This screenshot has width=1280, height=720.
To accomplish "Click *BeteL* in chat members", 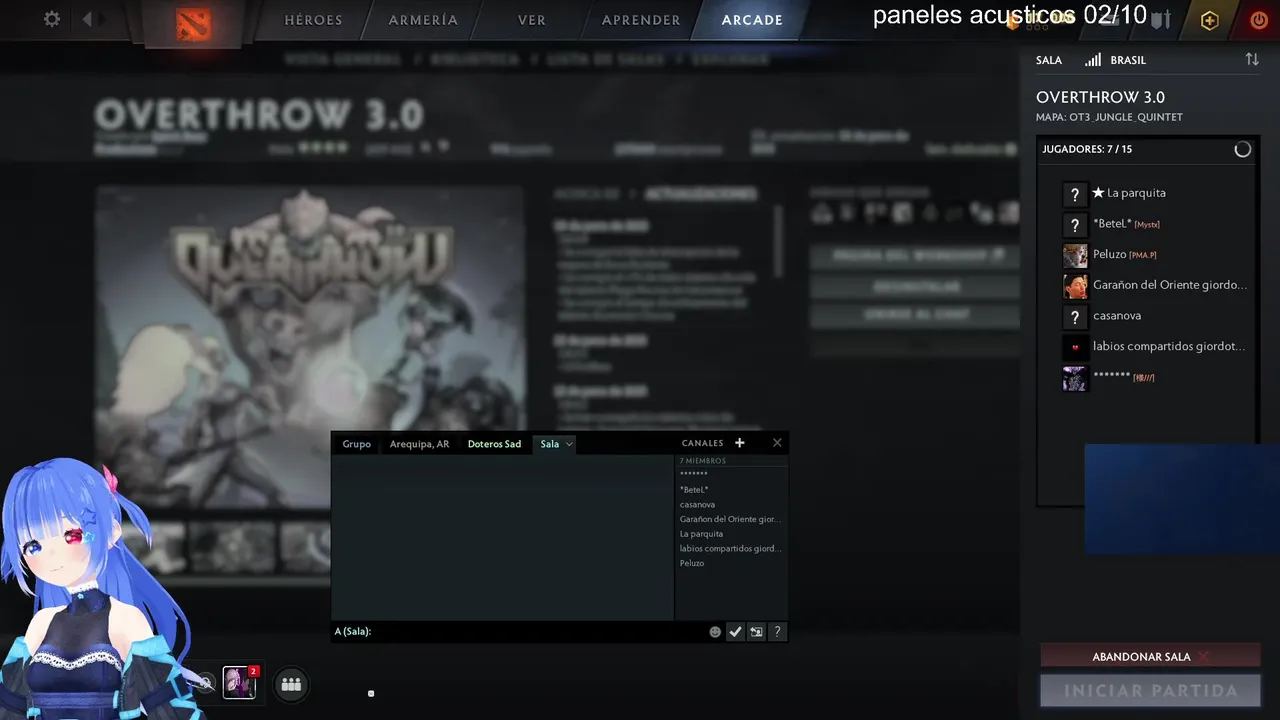I will [694, 490].
